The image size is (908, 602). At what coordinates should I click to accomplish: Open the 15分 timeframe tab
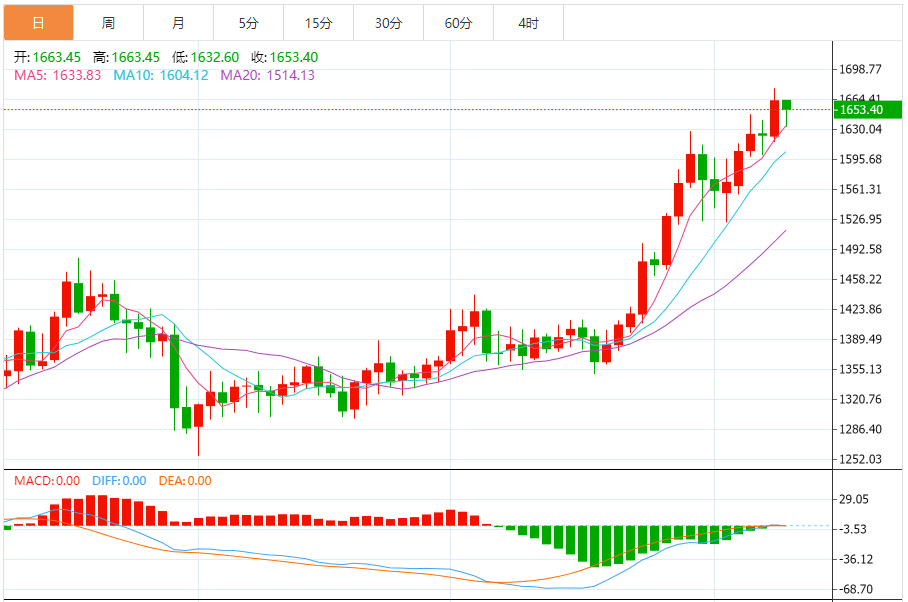pyautogui.click(x=318, y=23)
